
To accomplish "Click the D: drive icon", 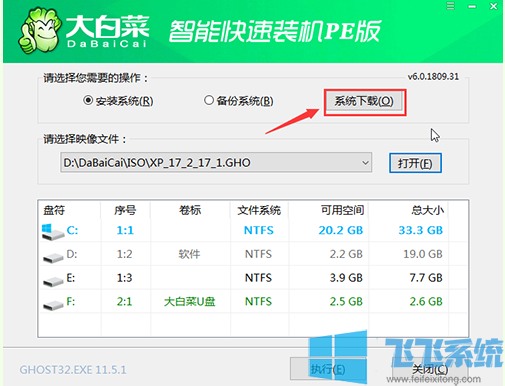I will click(53, 257).
